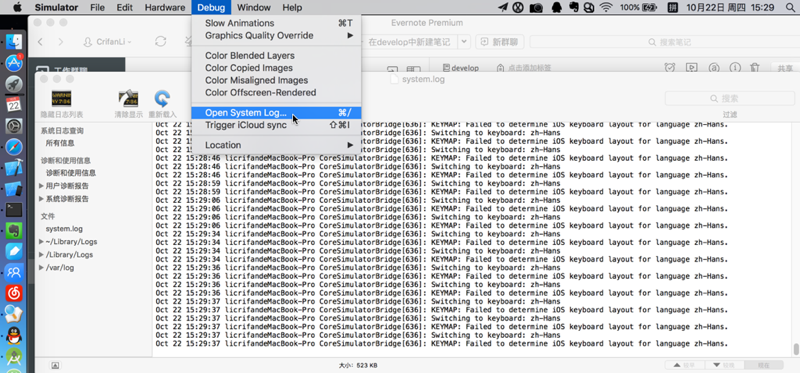Click Evernote presentation mode icon
800x373 pixels.
[692, 67]
